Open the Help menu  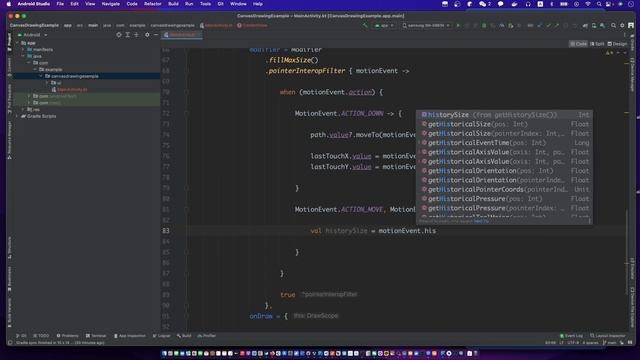coord(258,4)
